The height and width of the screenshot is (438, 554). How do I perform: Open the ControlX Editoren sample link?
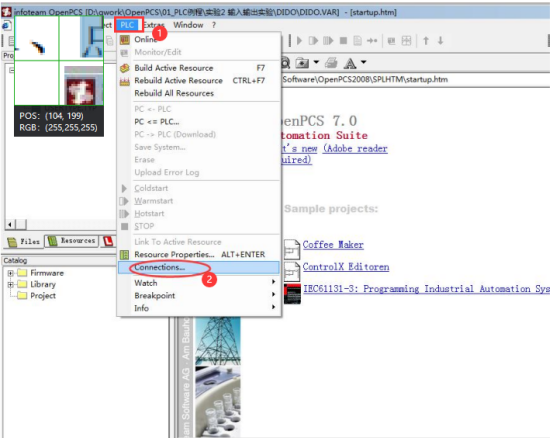click(346, 267)
